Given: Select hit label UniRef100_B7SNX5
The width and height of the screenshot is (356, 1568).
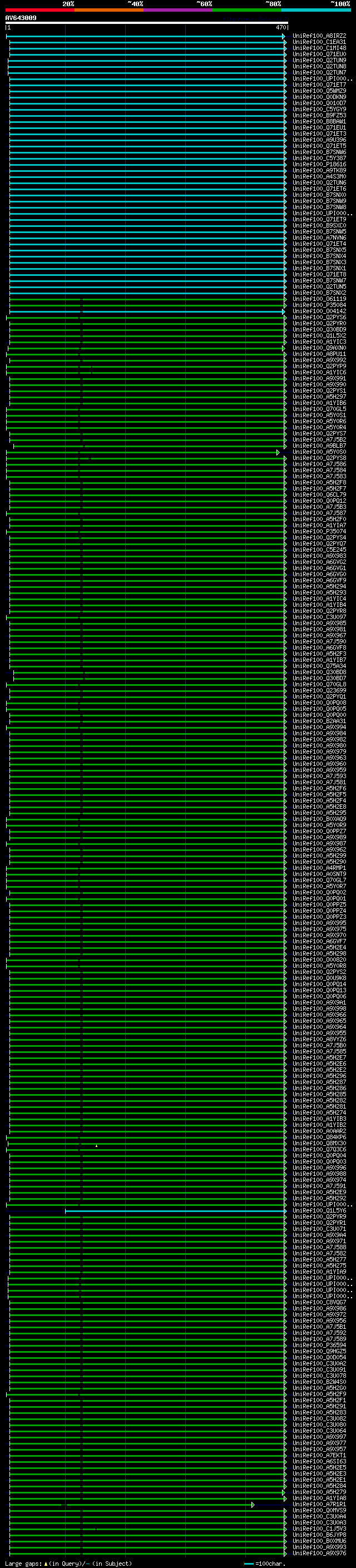Looking at the screenshot, I should click(319, 250).
